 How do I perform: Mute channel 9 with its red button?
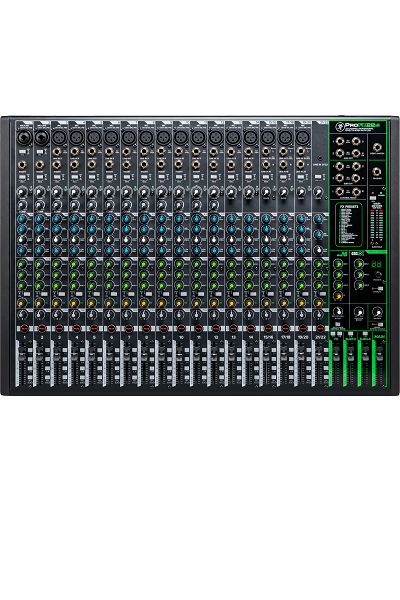coord(163,328)
